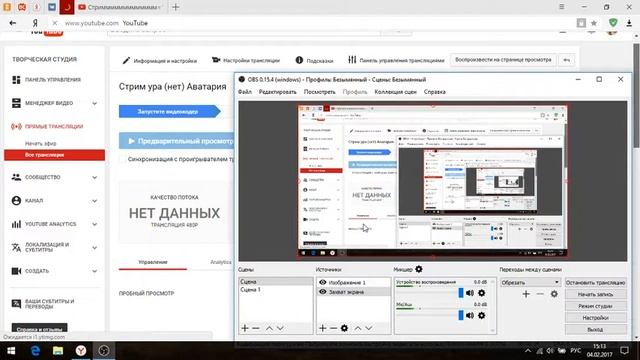Click the Канал account icon
The image size is (640, 360).
16,200
